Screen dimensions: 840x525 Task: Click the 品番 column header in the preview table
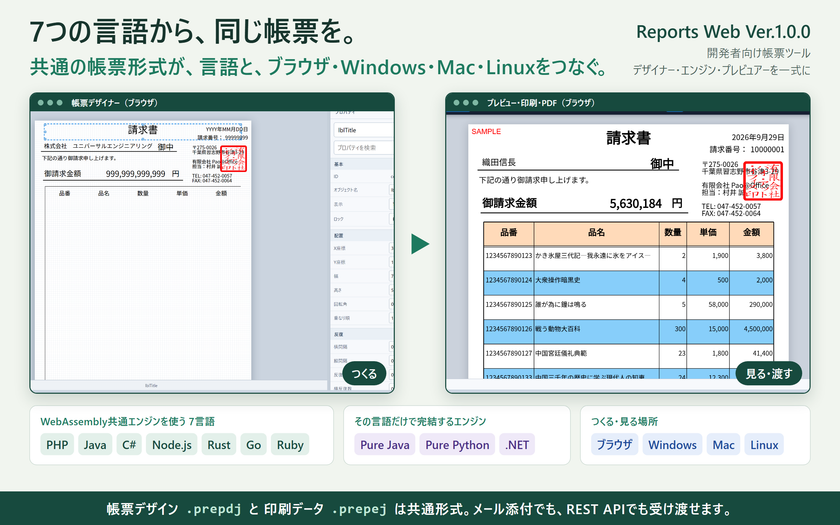click(x=508, y=232)
